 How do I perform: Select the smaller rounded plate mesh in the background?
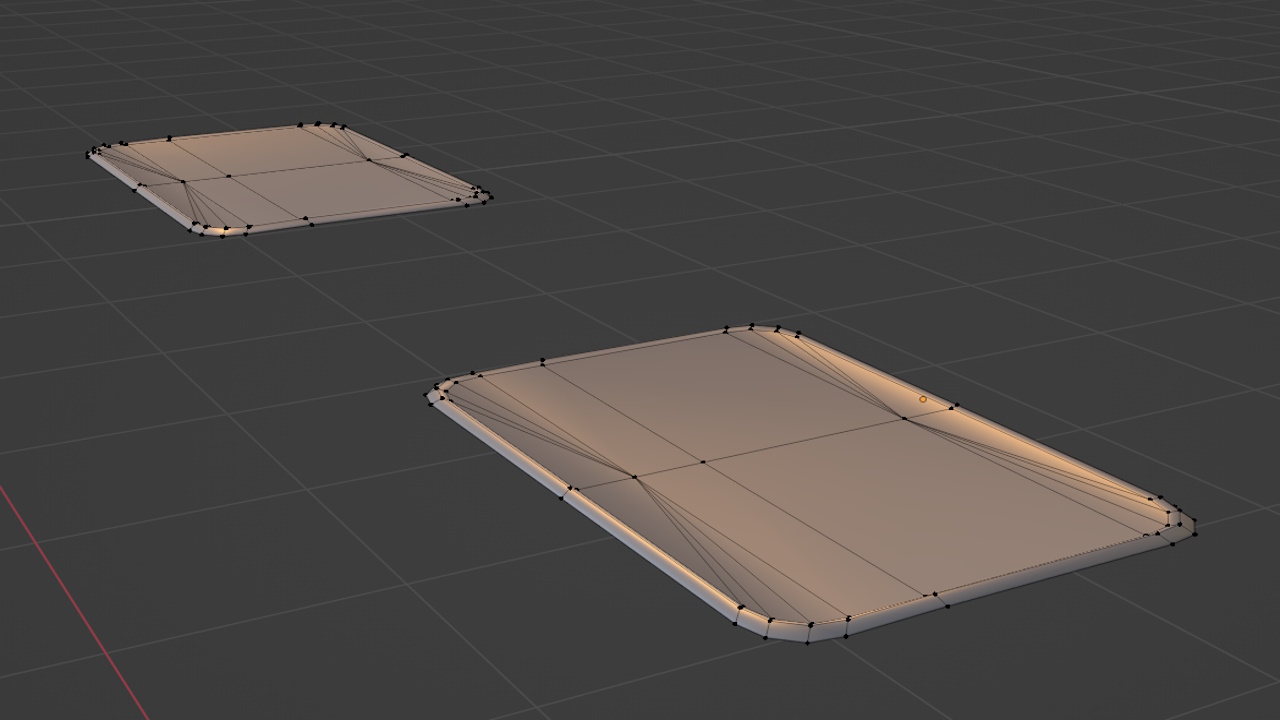[289, 179]
